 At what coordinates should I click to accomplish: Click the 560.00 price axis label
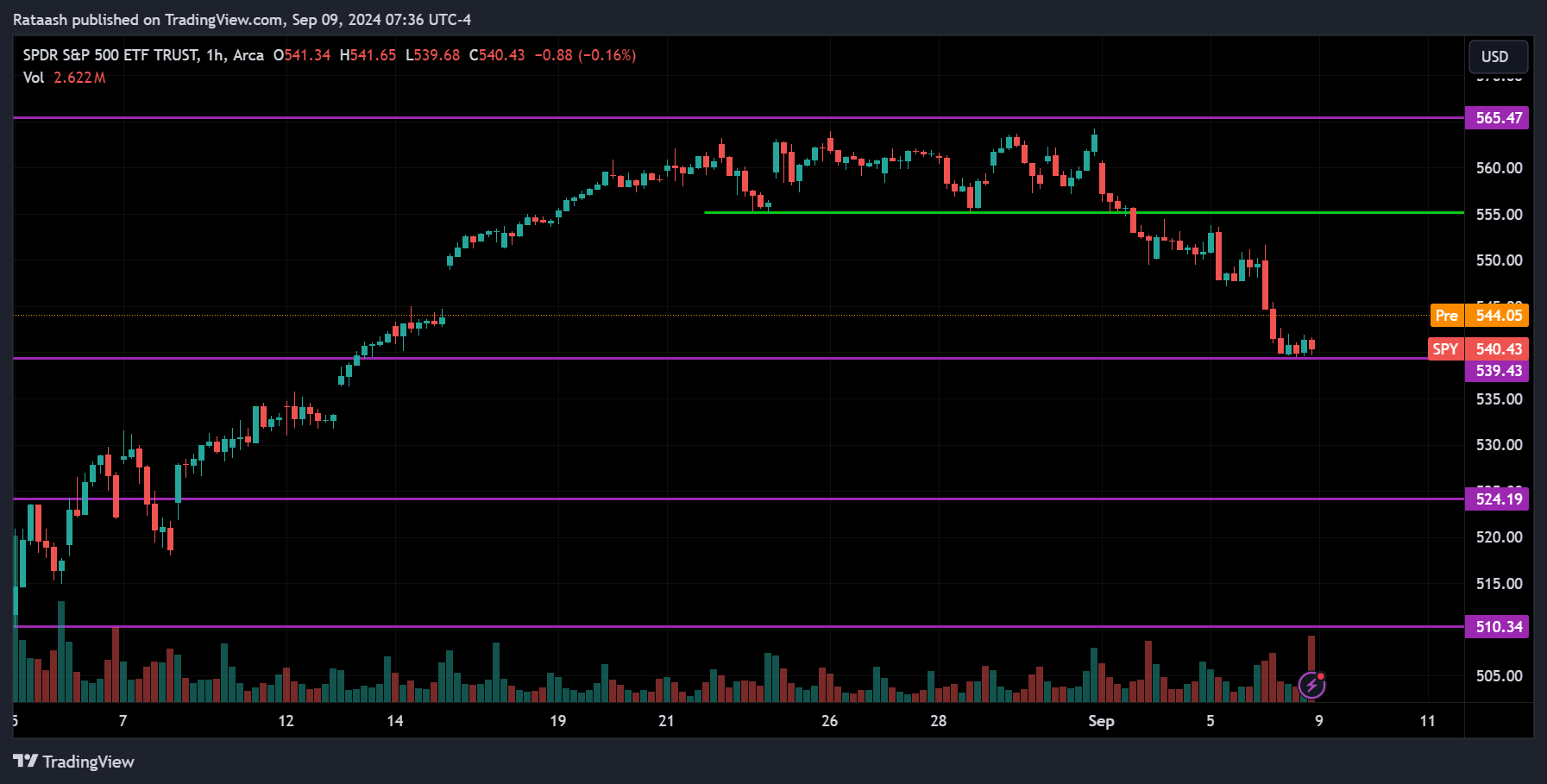pos(1499,168)
